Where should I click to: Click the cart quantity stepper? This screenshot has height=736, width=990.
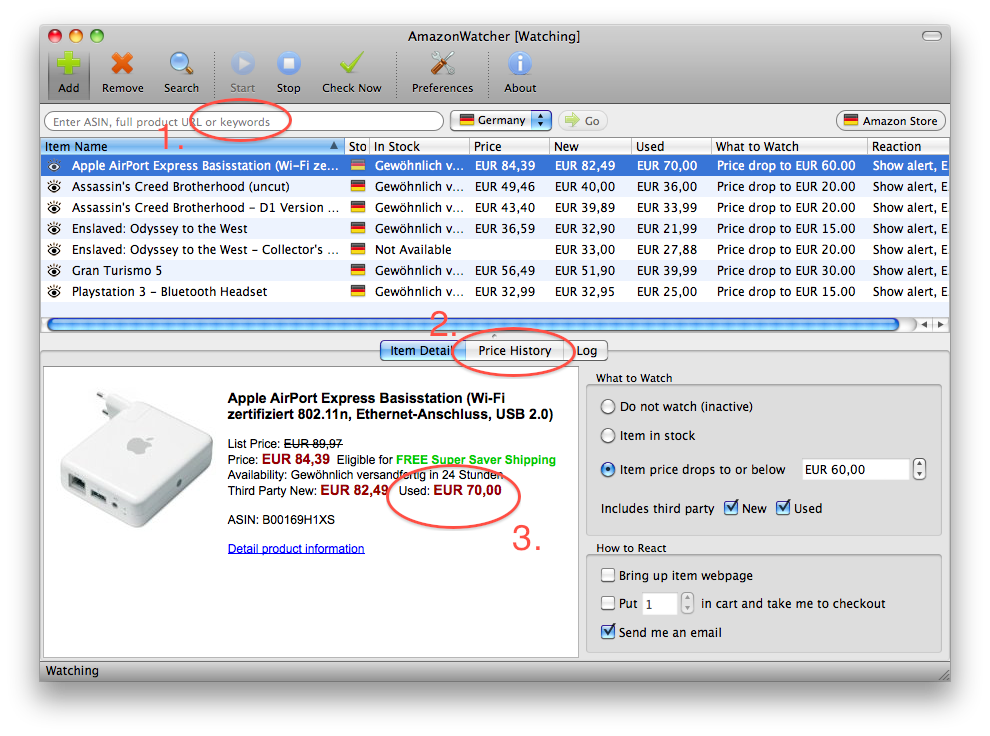[687, 603]
